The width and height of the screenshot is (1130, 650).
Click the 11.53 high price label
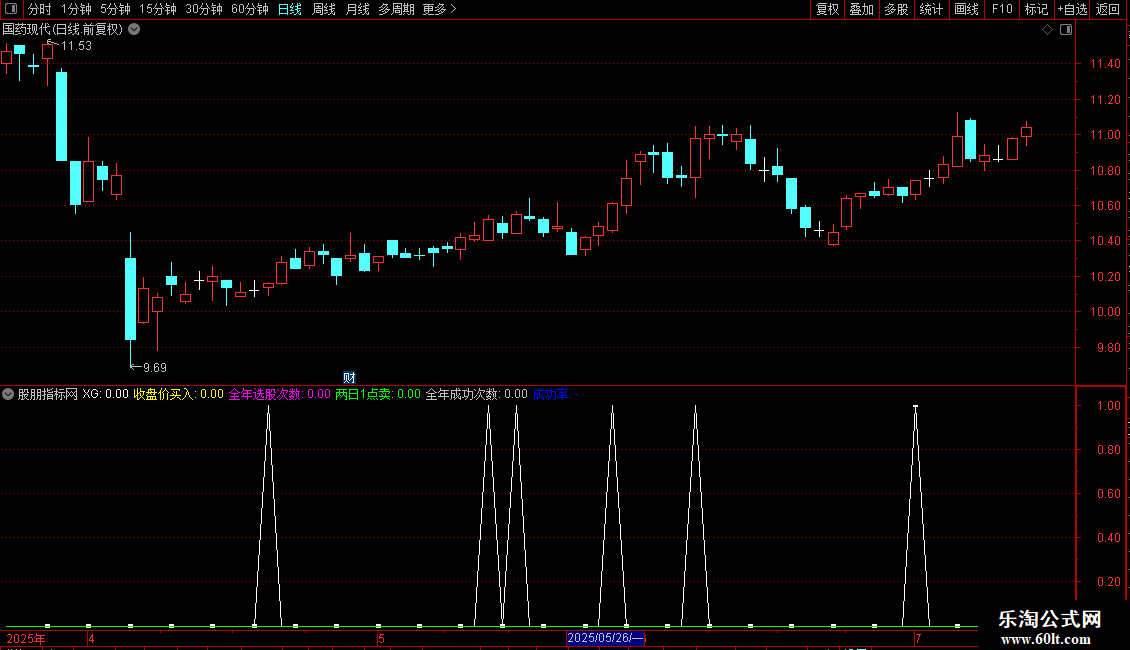(76, 46)
